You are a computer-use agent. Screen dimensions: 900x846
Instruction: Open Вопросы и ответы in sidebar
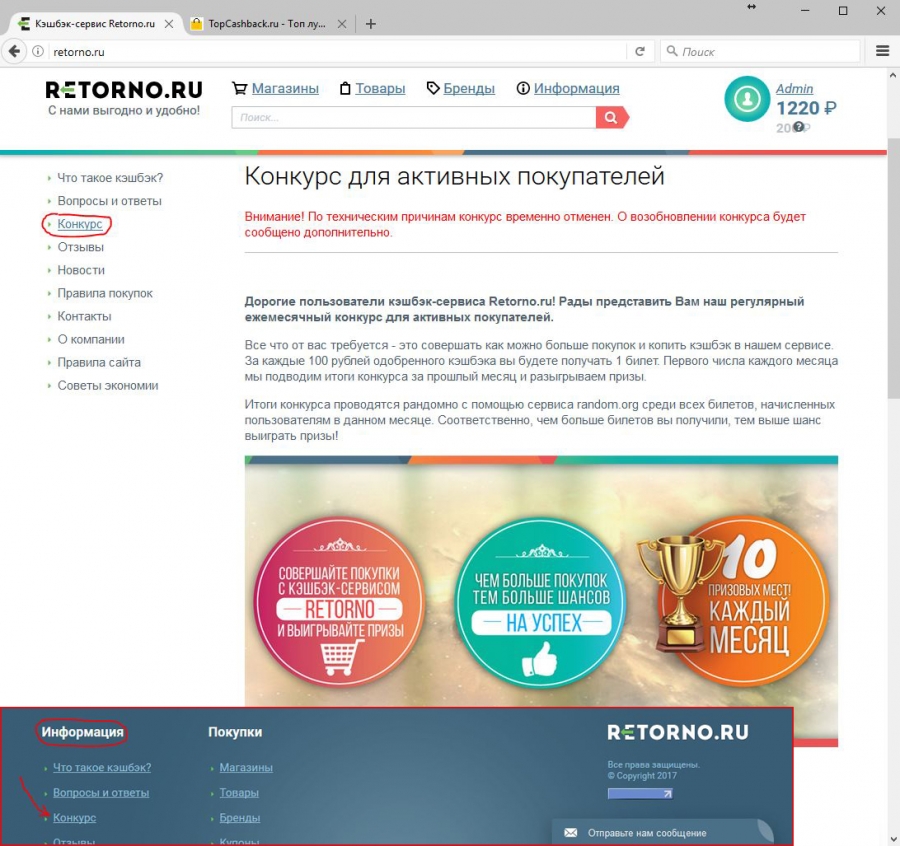pos(109,201)
